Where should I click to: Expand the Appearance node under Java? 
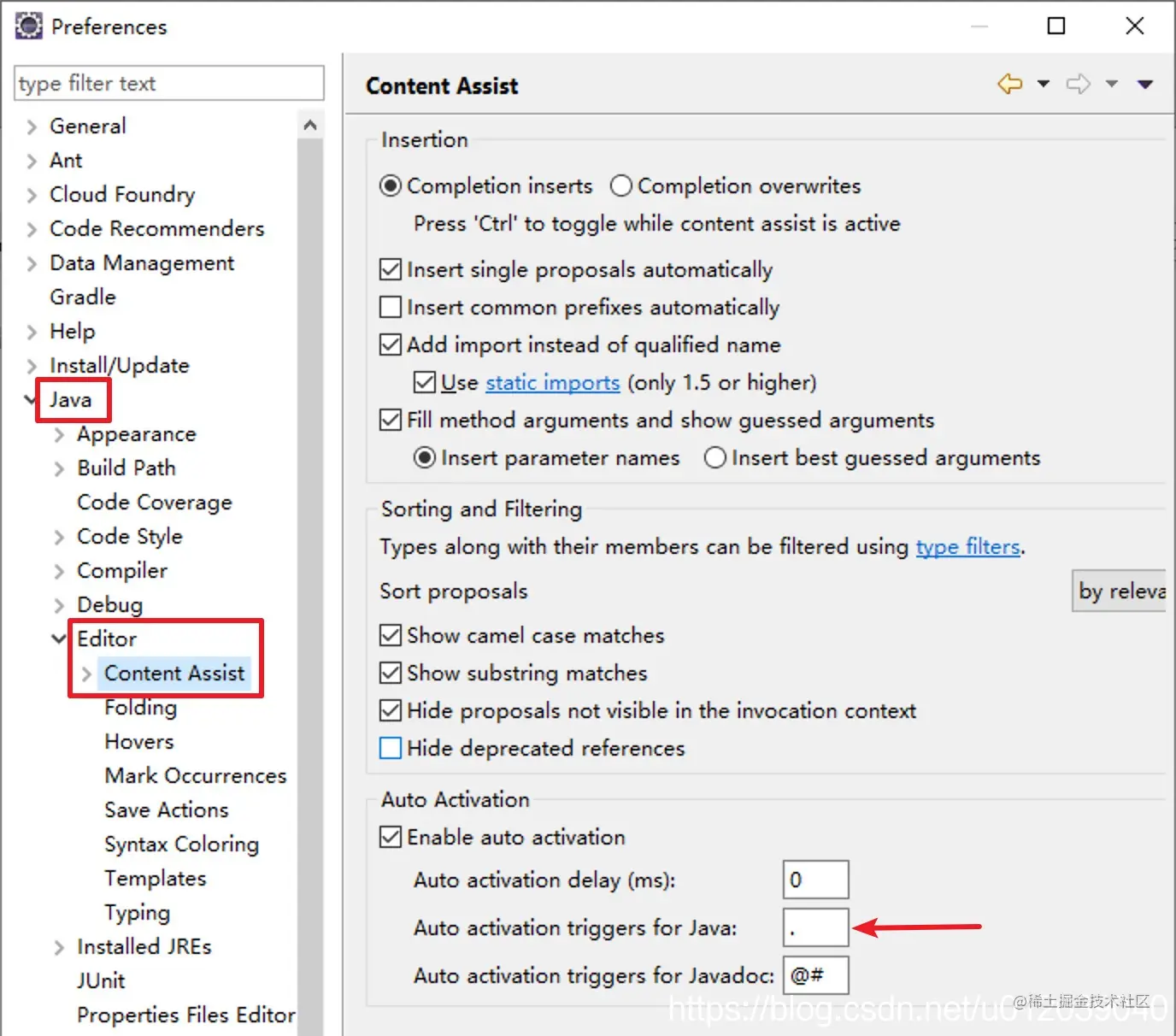pyautogui.click(x=59, y=434)
